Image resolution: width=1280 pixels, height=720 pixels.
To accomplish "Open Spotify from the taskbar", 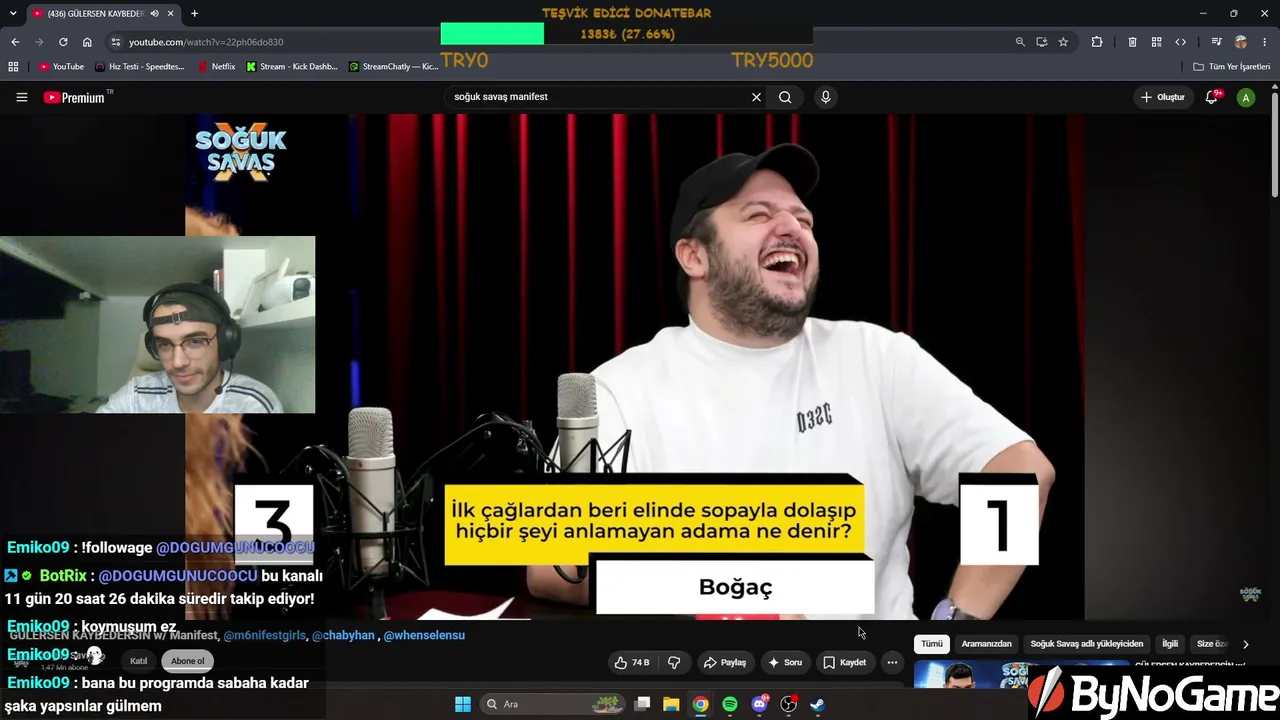I will 730,704.
